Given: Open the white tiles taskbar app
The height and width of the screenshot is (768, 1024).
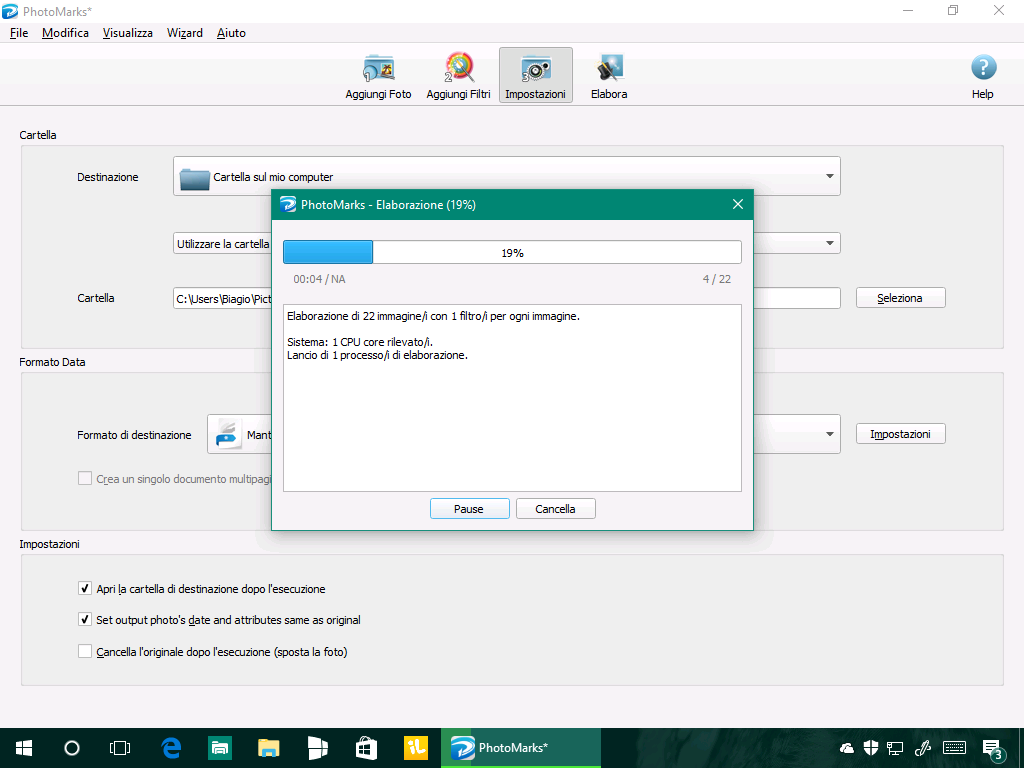Looking at the screenshot, I should click(x=317, y=748).
